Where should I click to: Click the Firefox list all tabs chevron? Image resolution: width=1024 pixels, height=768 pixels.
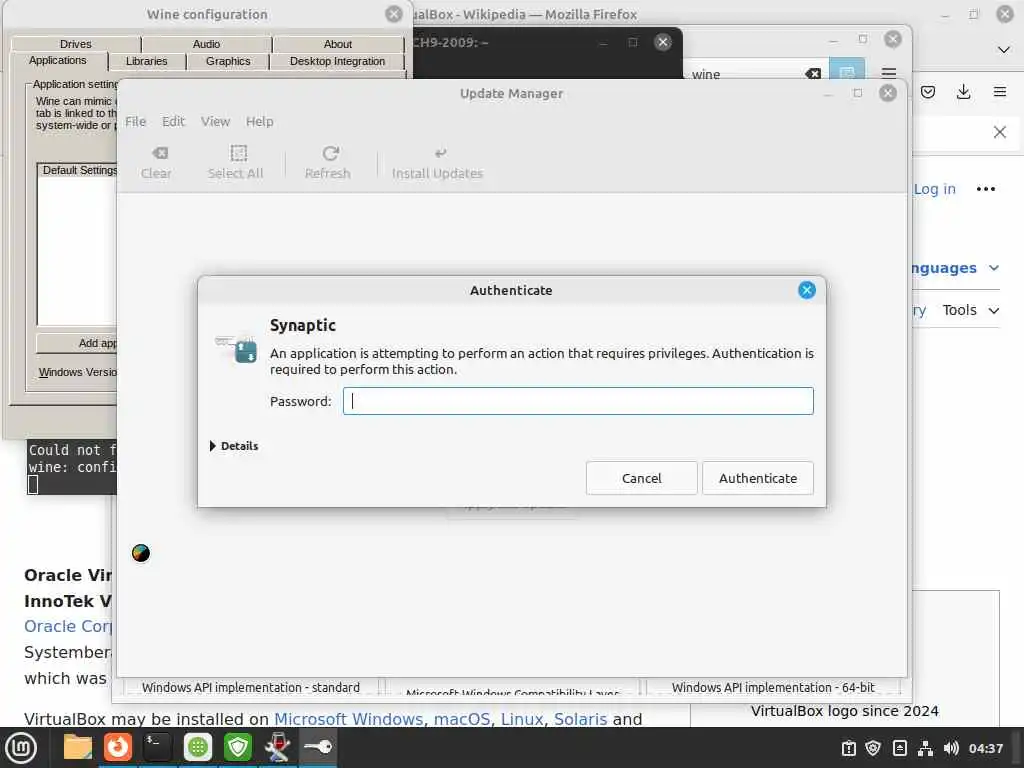pyautogui.click(x=1004, y=50)
